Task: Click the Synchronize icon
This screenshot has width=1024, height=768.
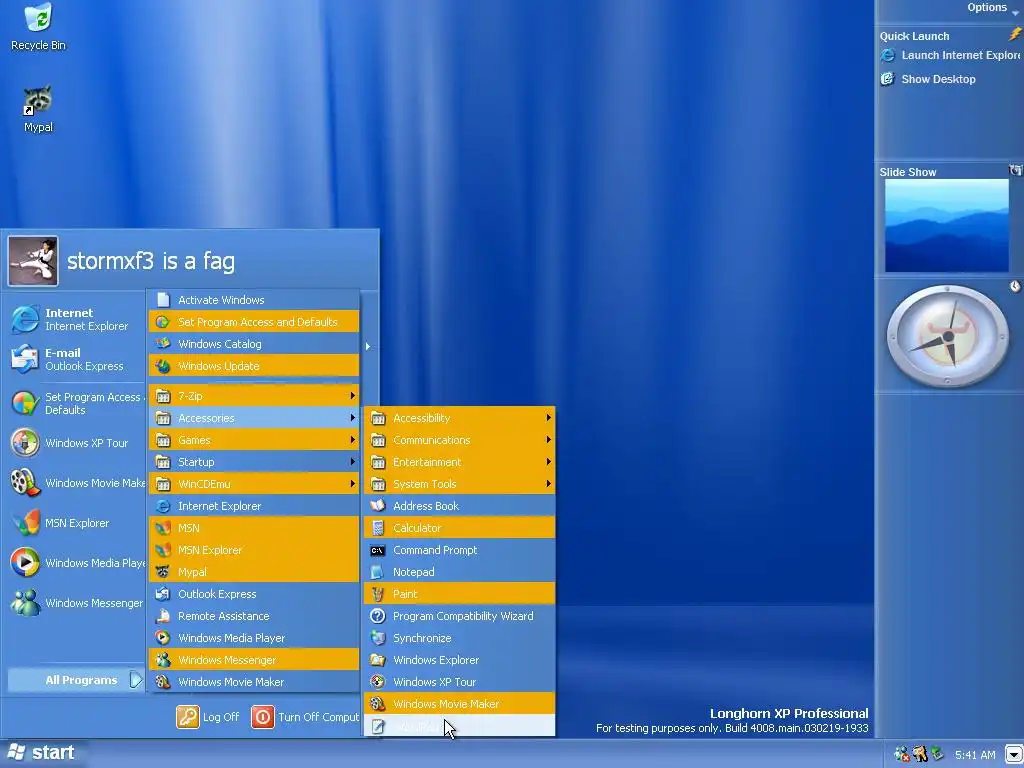Action: [377, 638]
